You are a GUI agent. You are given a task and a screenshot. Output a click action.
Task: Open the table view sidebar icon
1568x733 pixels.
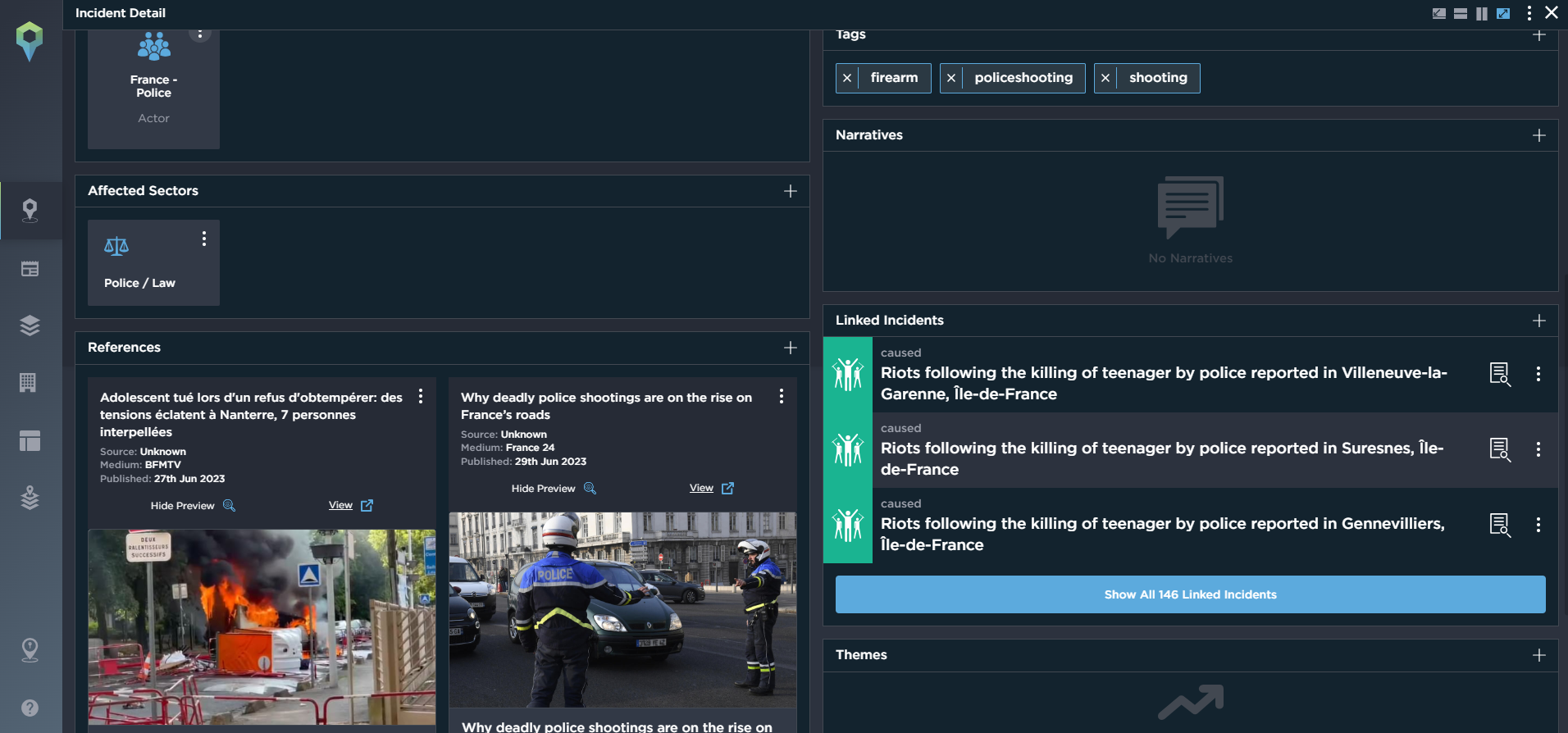click(x=30, y=269)
